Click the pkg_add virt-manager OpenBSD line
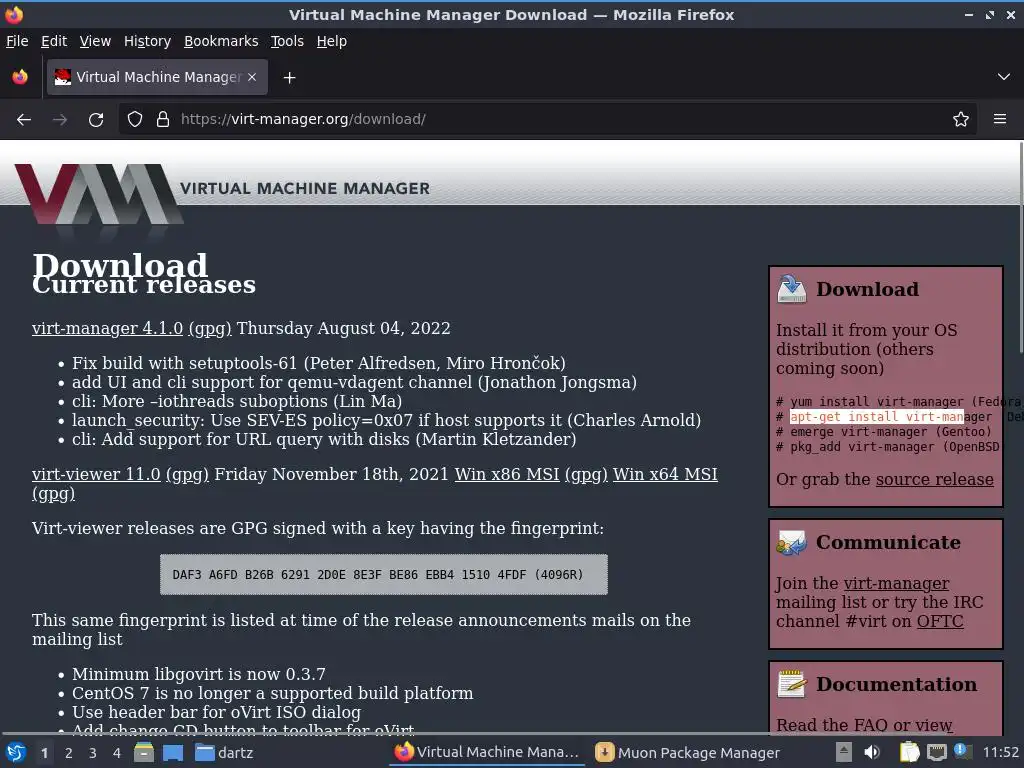Viewport: 1024px width, 768px height. click(x=888, y=447)
